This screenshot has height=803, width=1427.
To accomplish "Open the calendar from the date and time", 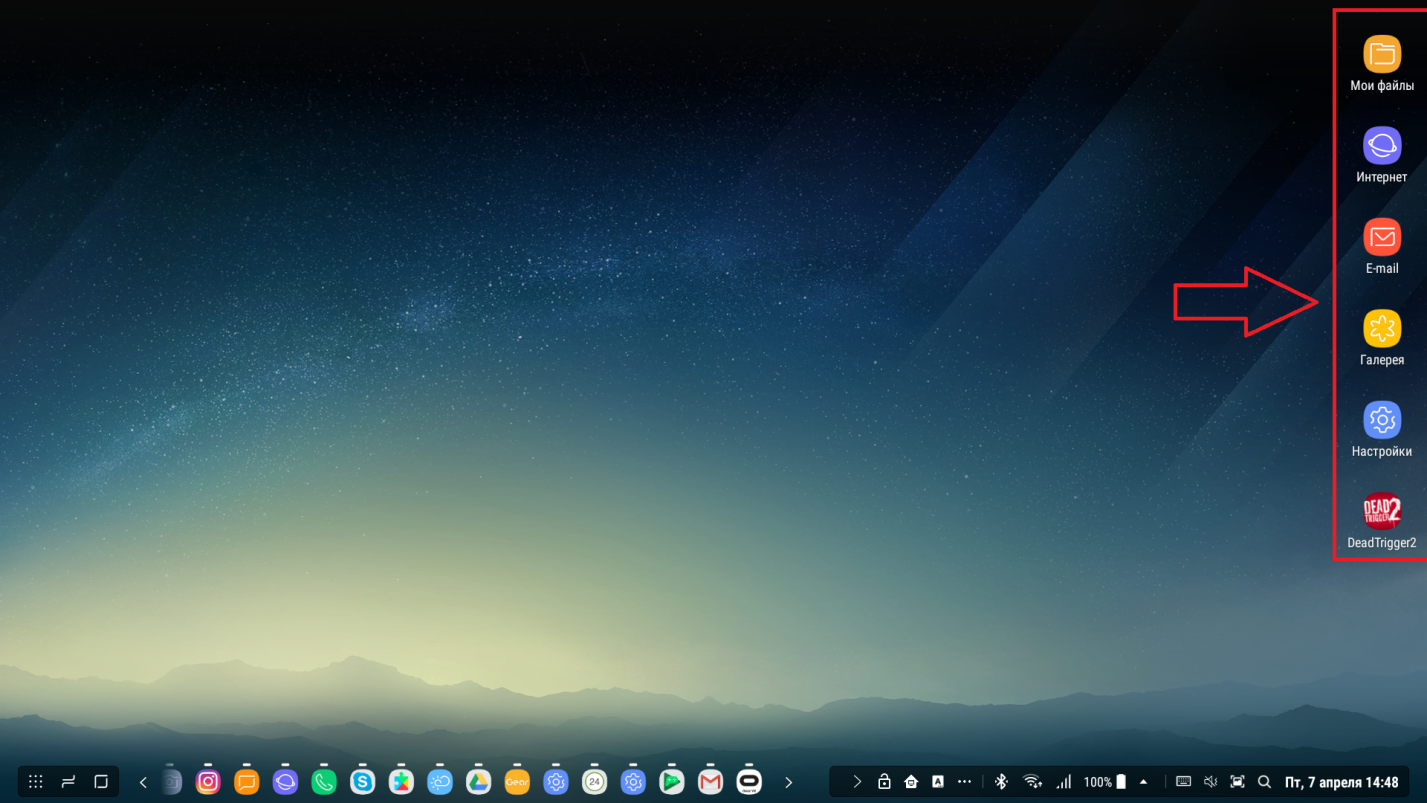I will [1341, 782].
